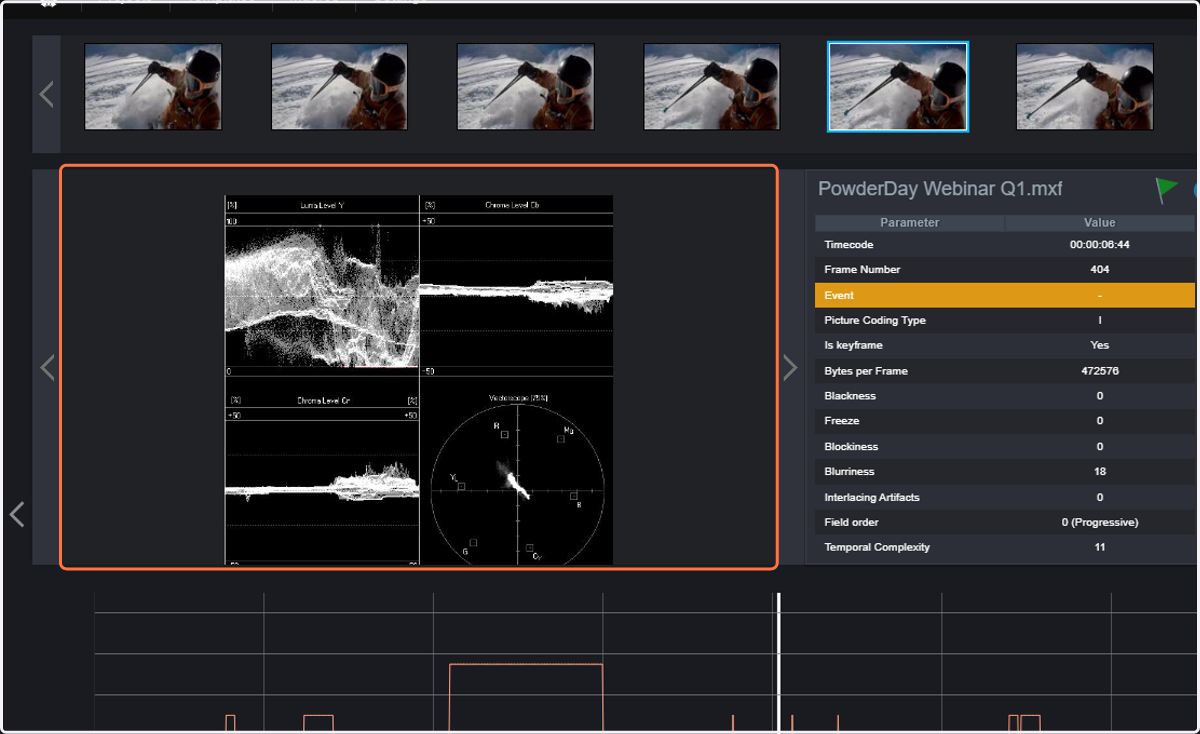The width and height of the screenshot is (1200, 734).
Task: Click the Bytes per Frame value 472576
Action: point(1100,371)
